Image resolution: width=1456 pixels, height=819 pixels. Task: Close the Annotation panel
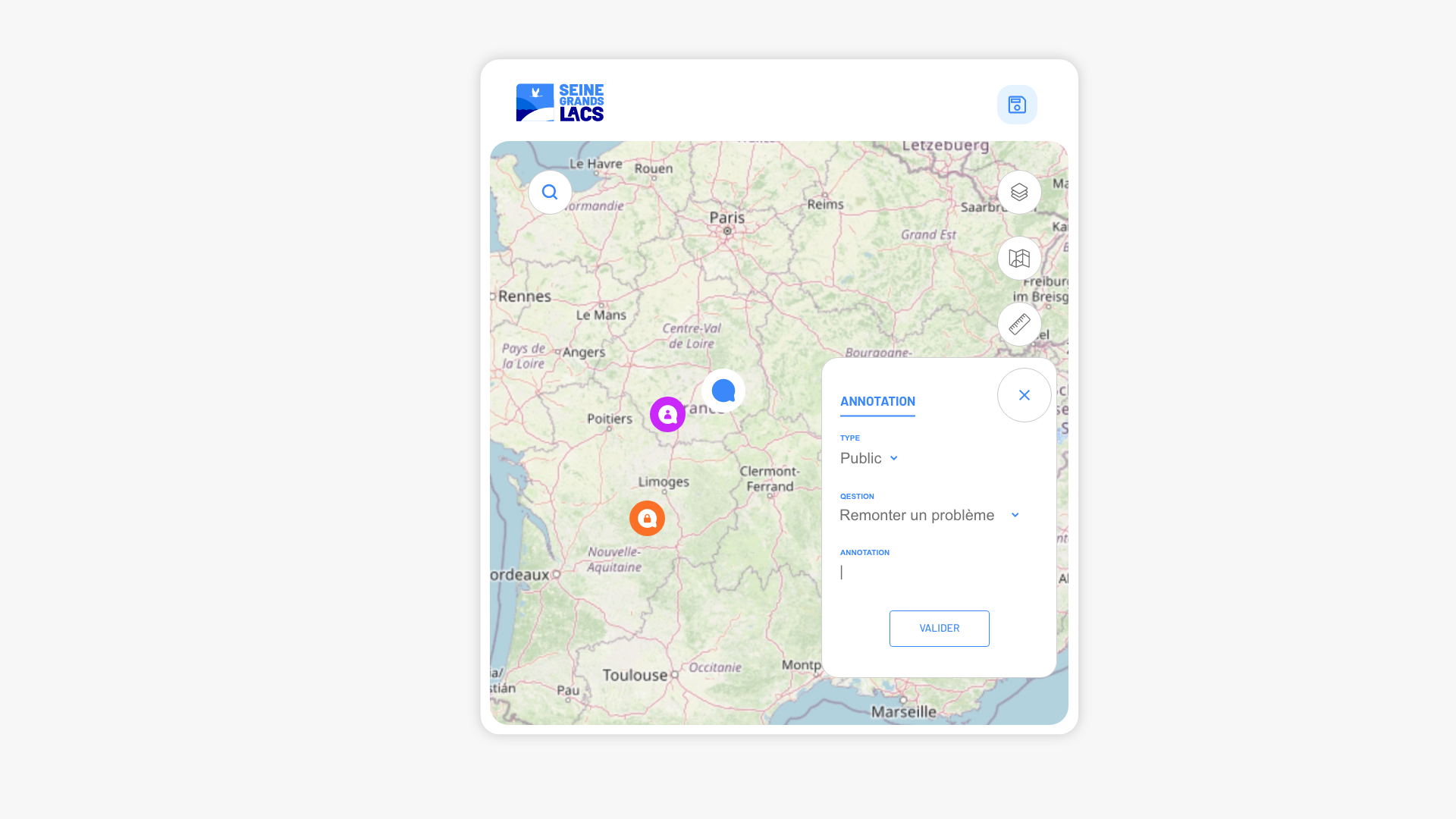1024,395
